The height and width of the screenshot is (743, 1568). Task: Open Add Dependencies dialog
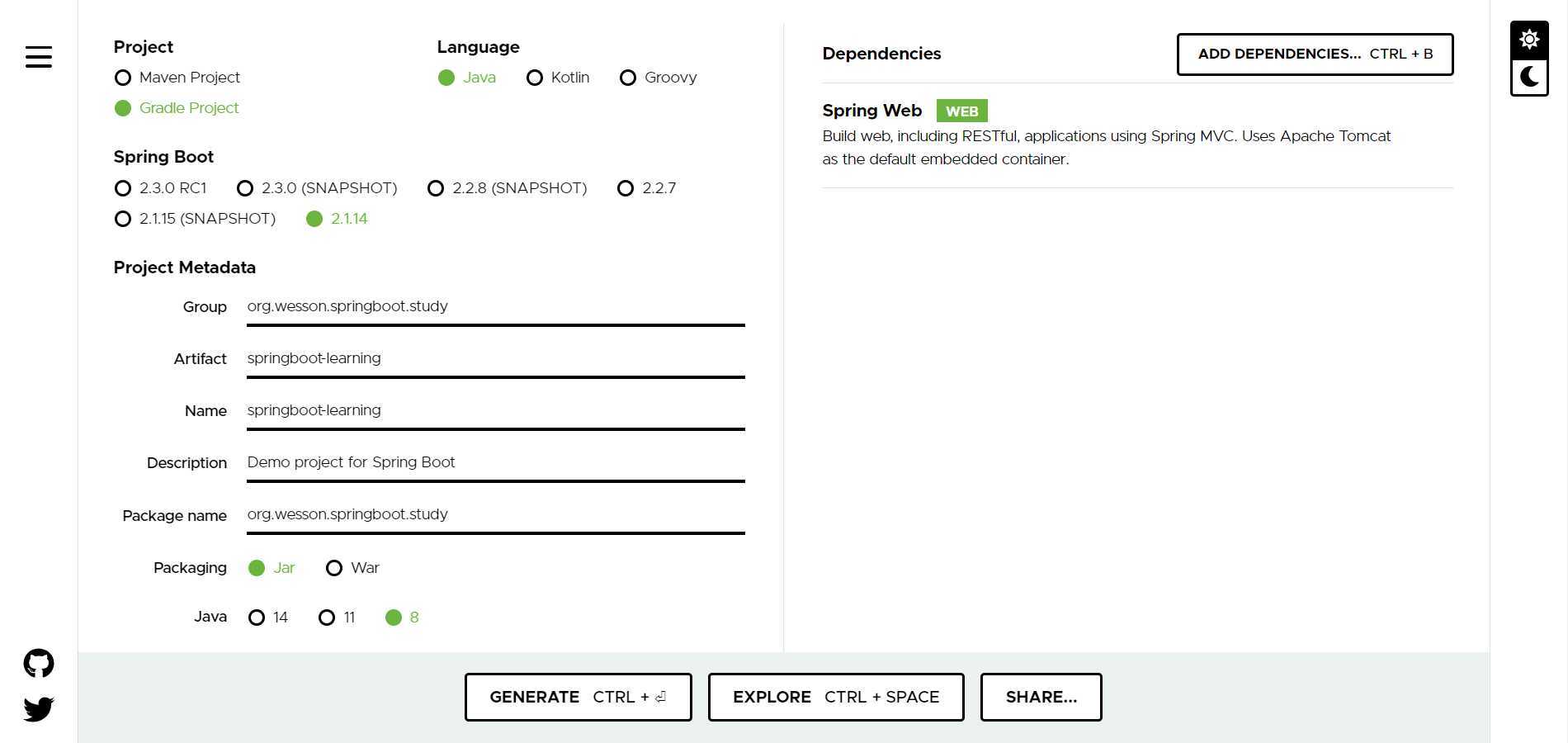1315,54
